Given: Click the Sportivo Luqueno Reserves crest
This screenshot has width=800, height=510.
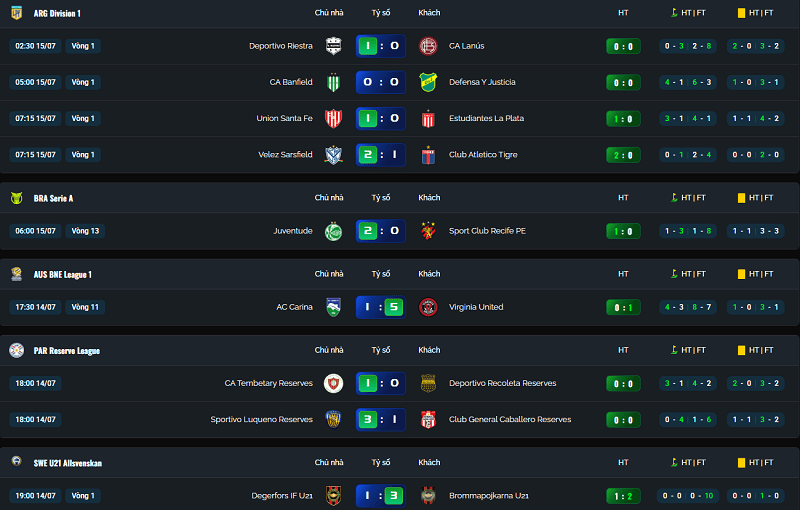Looking at the screenshot, I should (x=333, y=419).
